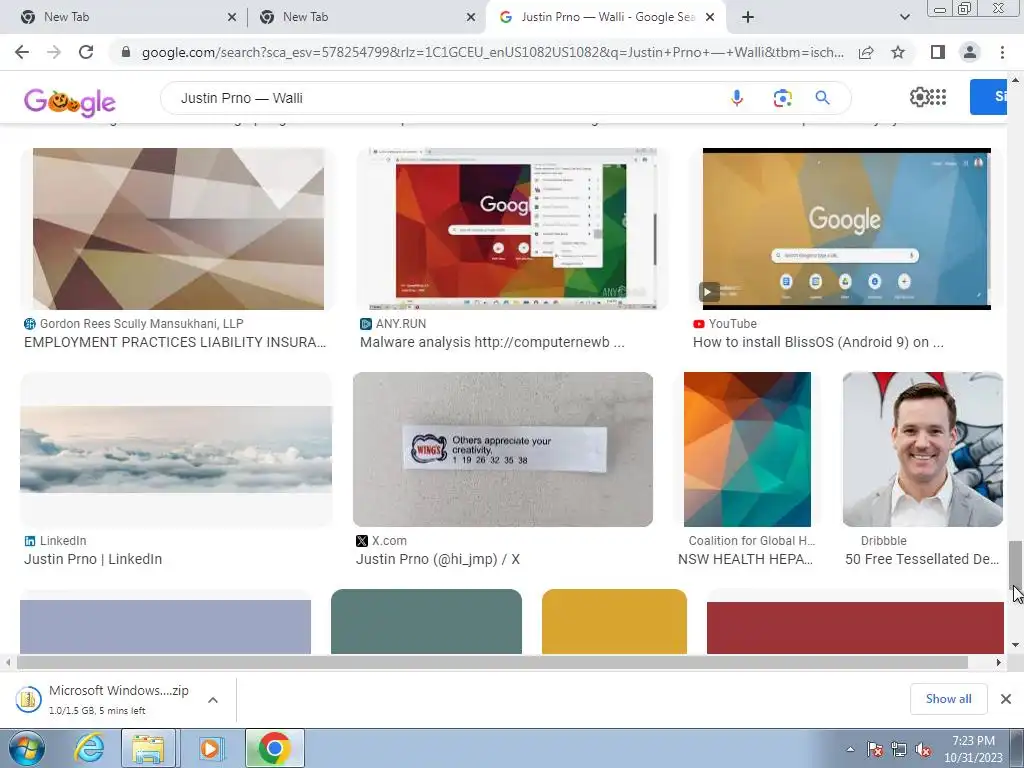This screenshot has width=1024, height=768.
Task: Select the mustard yellow color tile
Action: pos(615,622)
